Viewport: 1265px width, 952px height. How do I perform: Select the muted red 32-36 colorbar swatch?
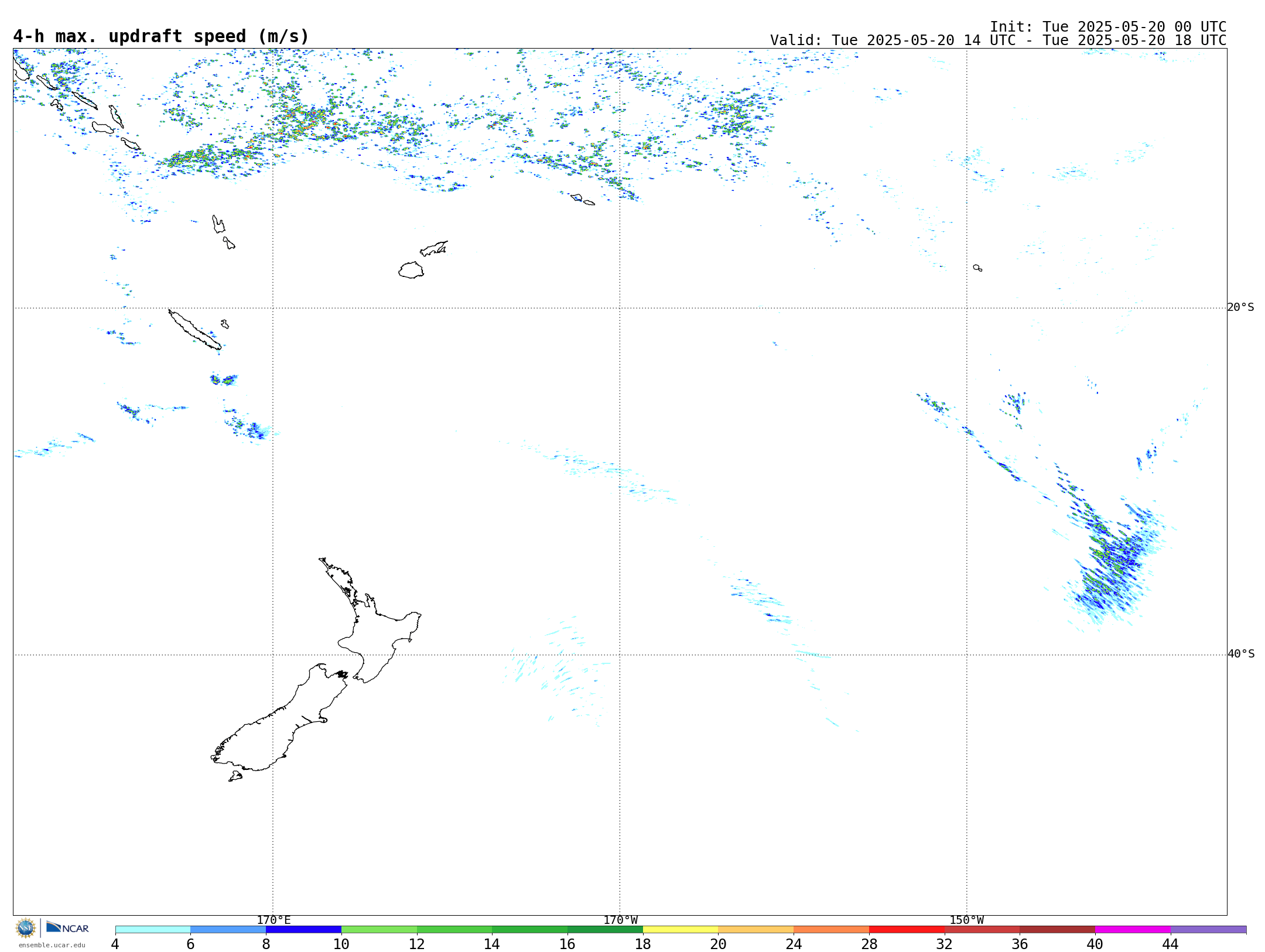[982, 930]
